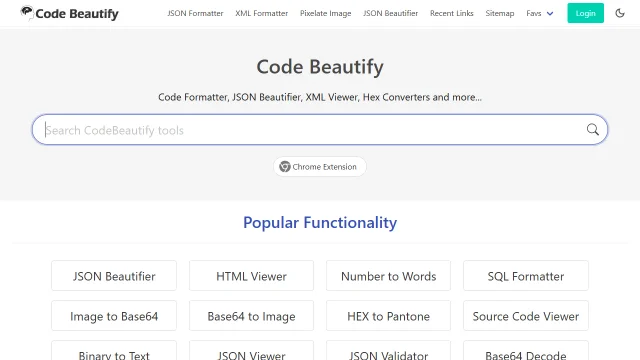The image size is (640, 360).
Task: Open the HTML Viewer tool card
Action: 251,276
